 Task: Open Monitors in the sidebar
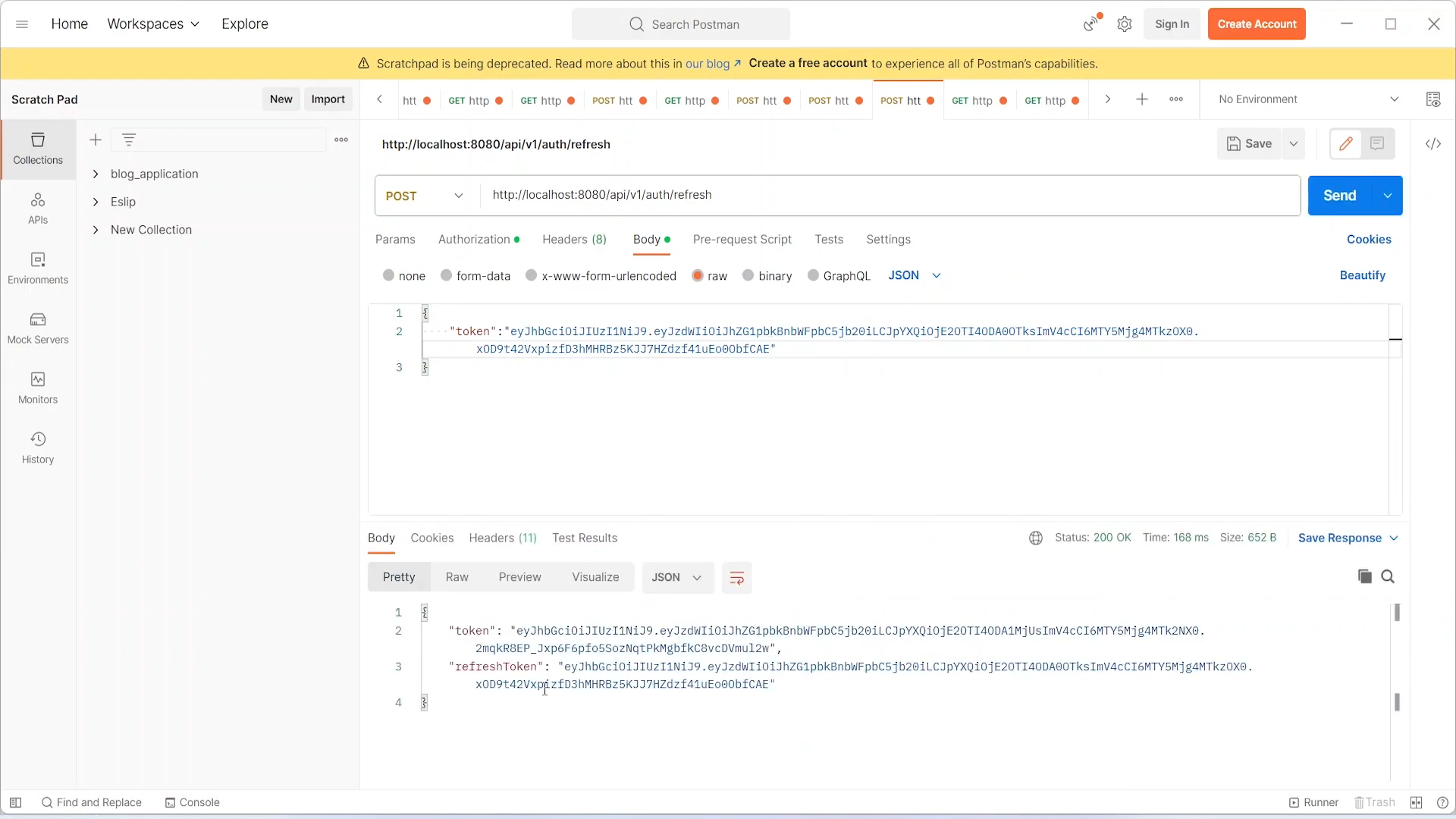[x=38, y=388]
